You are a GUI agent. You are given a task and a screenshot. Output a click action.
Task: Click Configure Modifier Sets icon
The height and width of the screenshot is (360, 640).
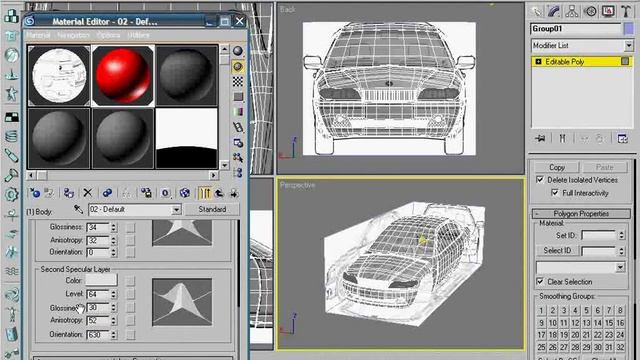click(622, 139)
